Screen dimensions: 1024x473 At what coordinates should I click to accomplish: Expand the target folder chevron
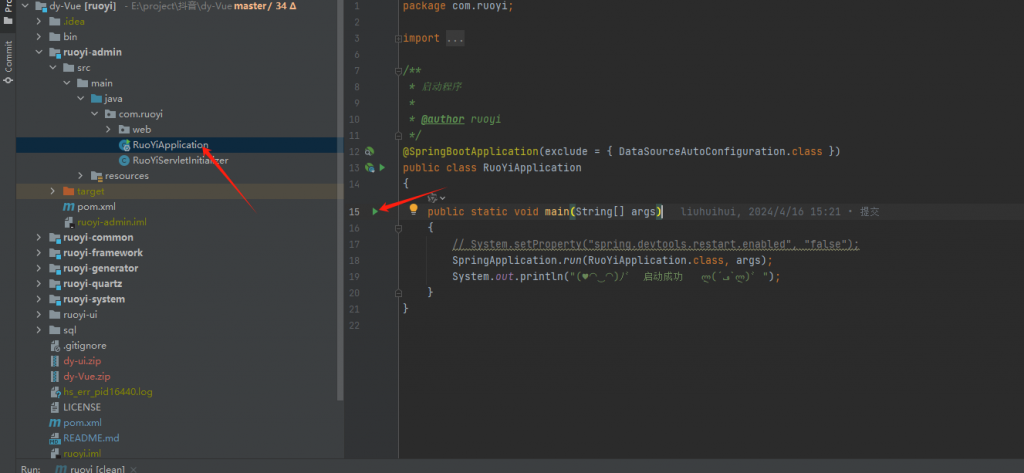tap(53, 191)
